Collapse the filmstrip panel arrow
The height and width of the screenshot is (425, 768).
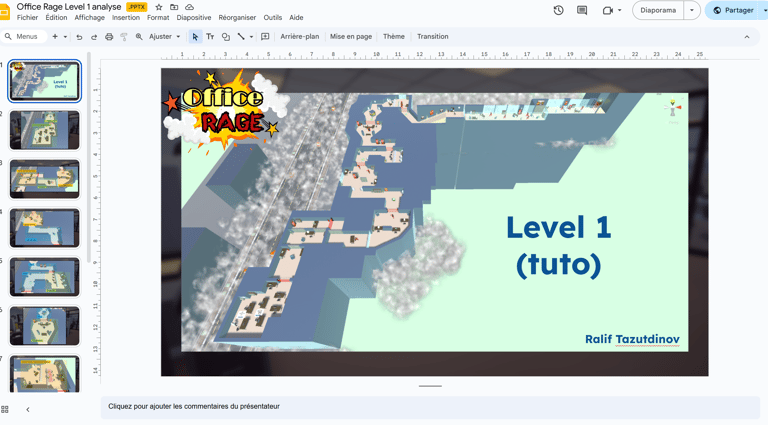pyautogui.click(x=28, y=409)
